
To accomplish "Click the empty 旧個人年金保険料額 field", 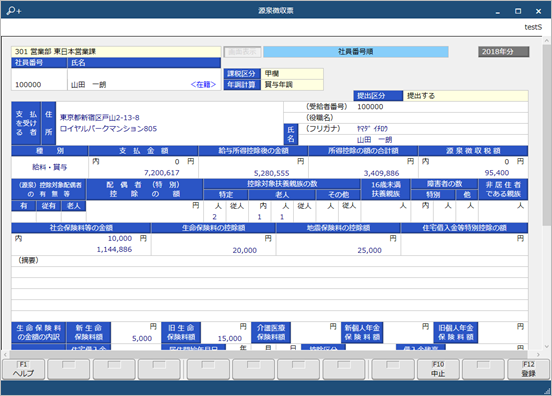I will [x=503, y=333].
